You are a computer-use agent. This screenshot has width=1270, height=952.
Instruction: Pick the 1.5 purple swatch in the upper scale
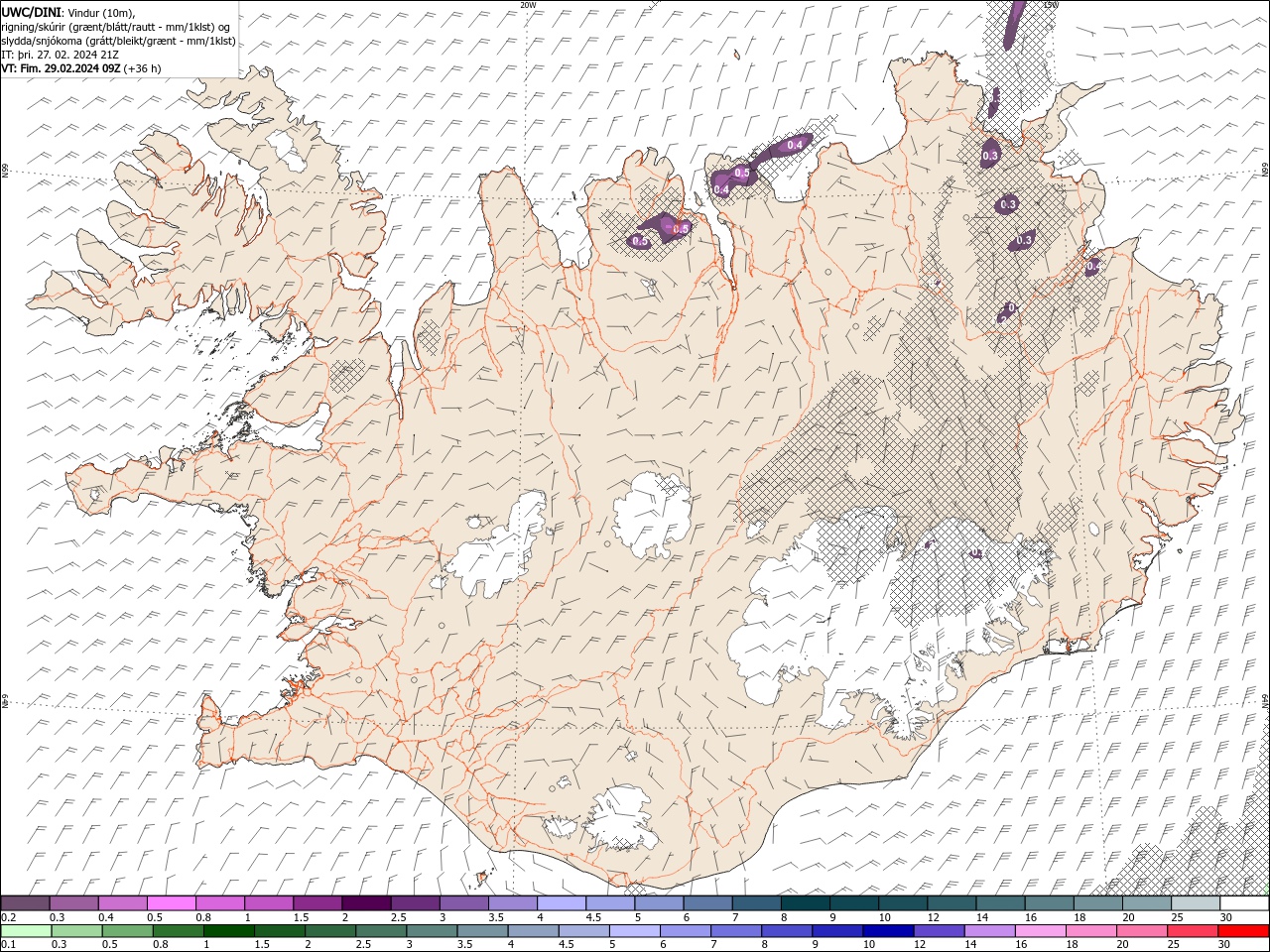pos(317,903)
